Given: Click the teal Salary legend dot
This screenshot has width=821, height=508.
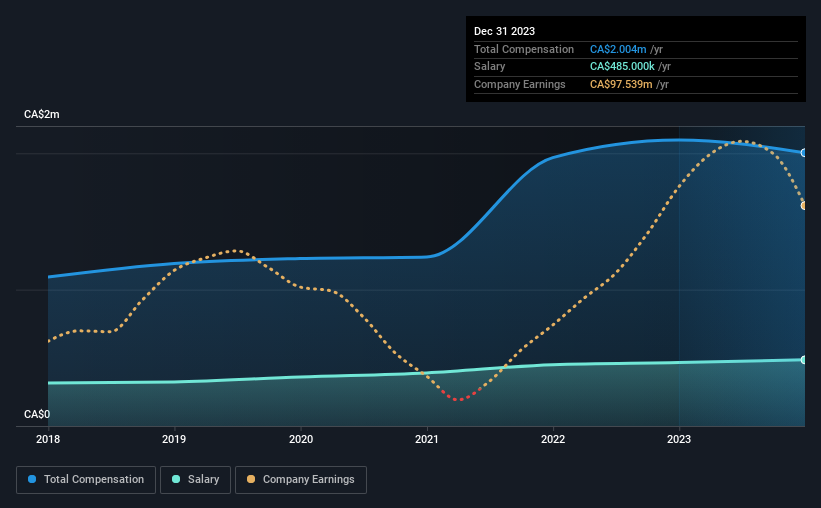Looking at the screenshot, I should point(176,479).
